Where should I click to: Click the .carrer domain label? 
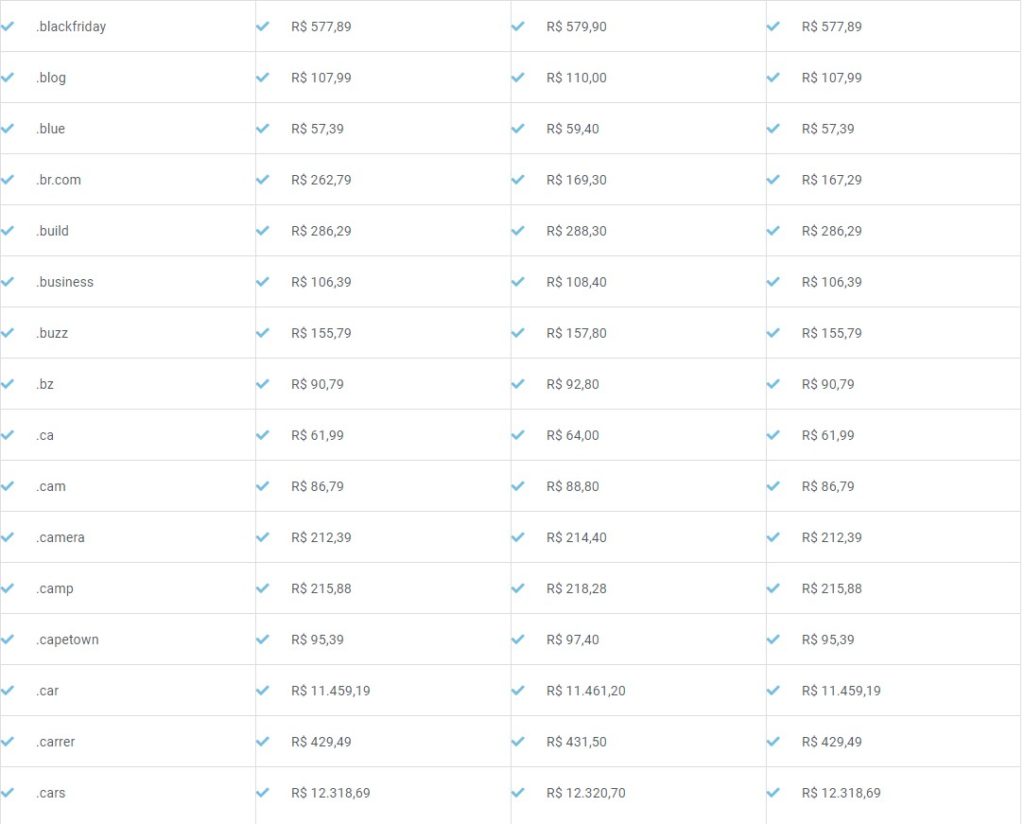(55, 742)
